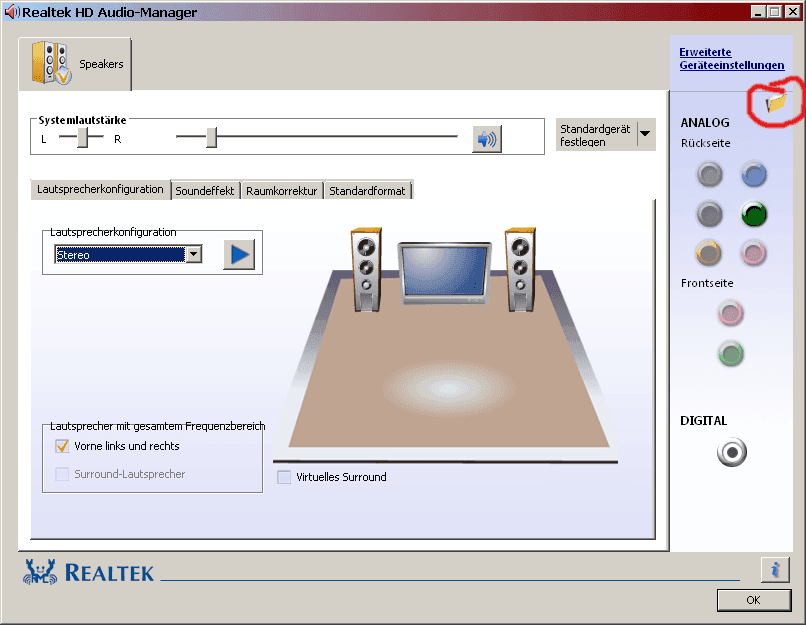
Task: Play the speaker test sound
Action: pyautogui.click(x=239, y=254)
